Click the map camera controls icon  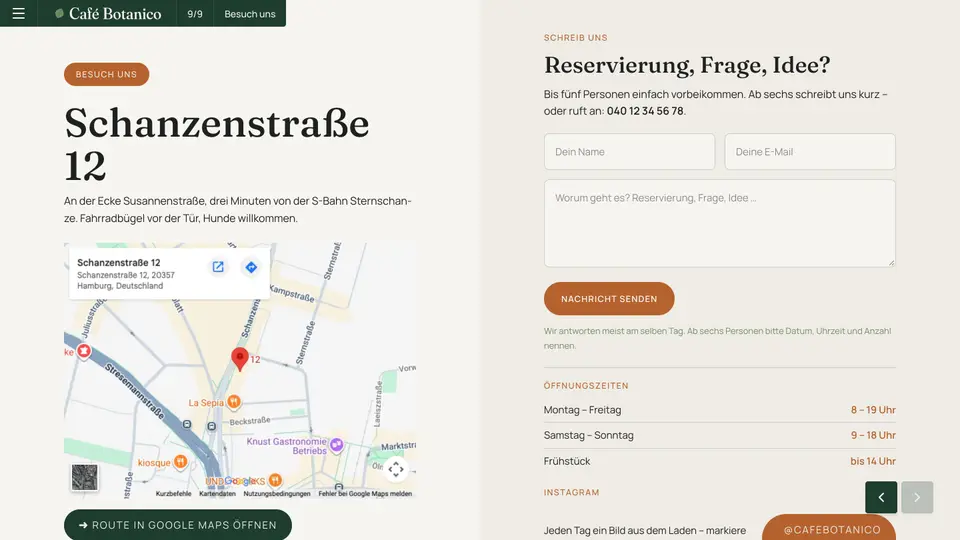(396, 470)
